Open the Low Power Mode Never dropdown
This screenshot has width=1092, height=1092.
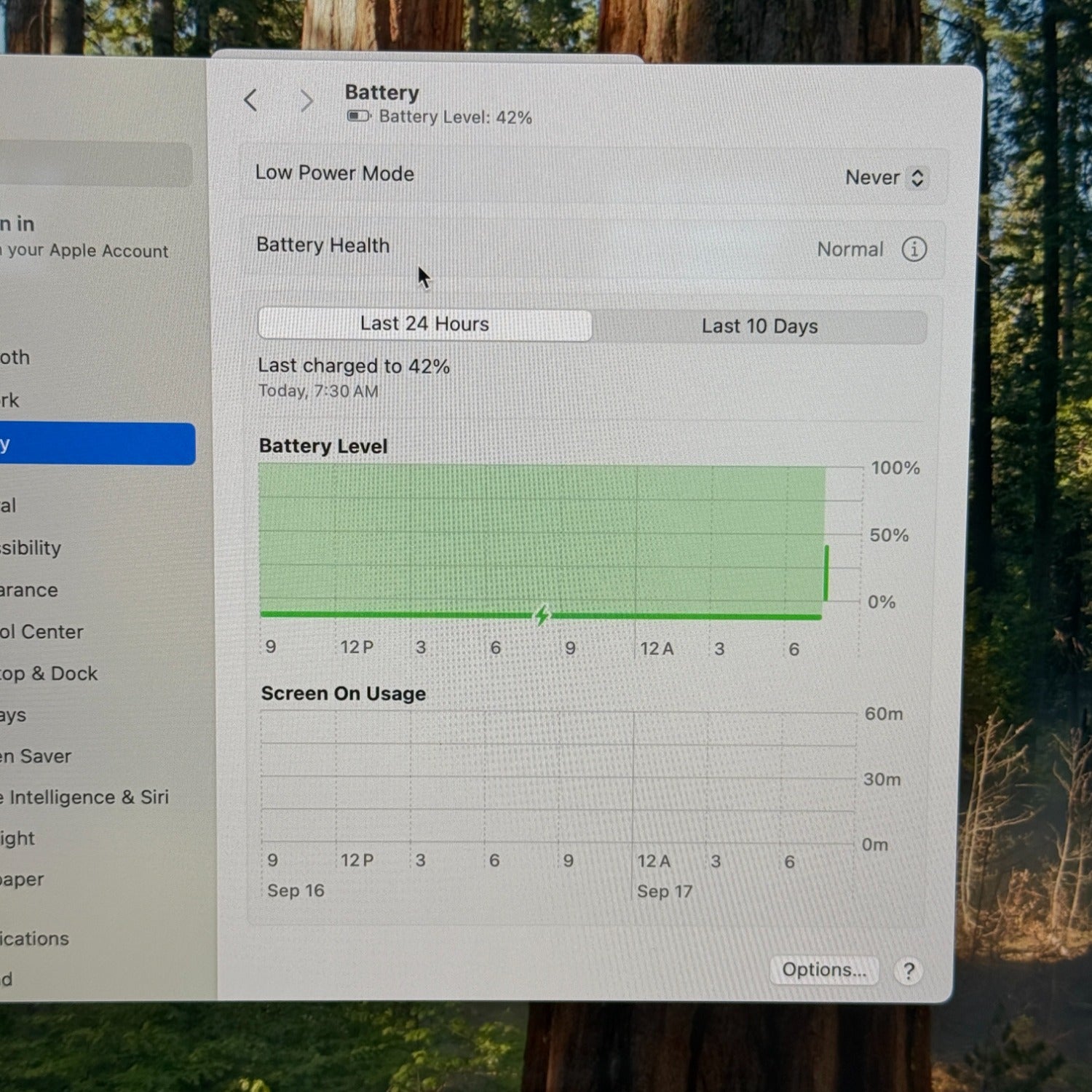(884, 178)
